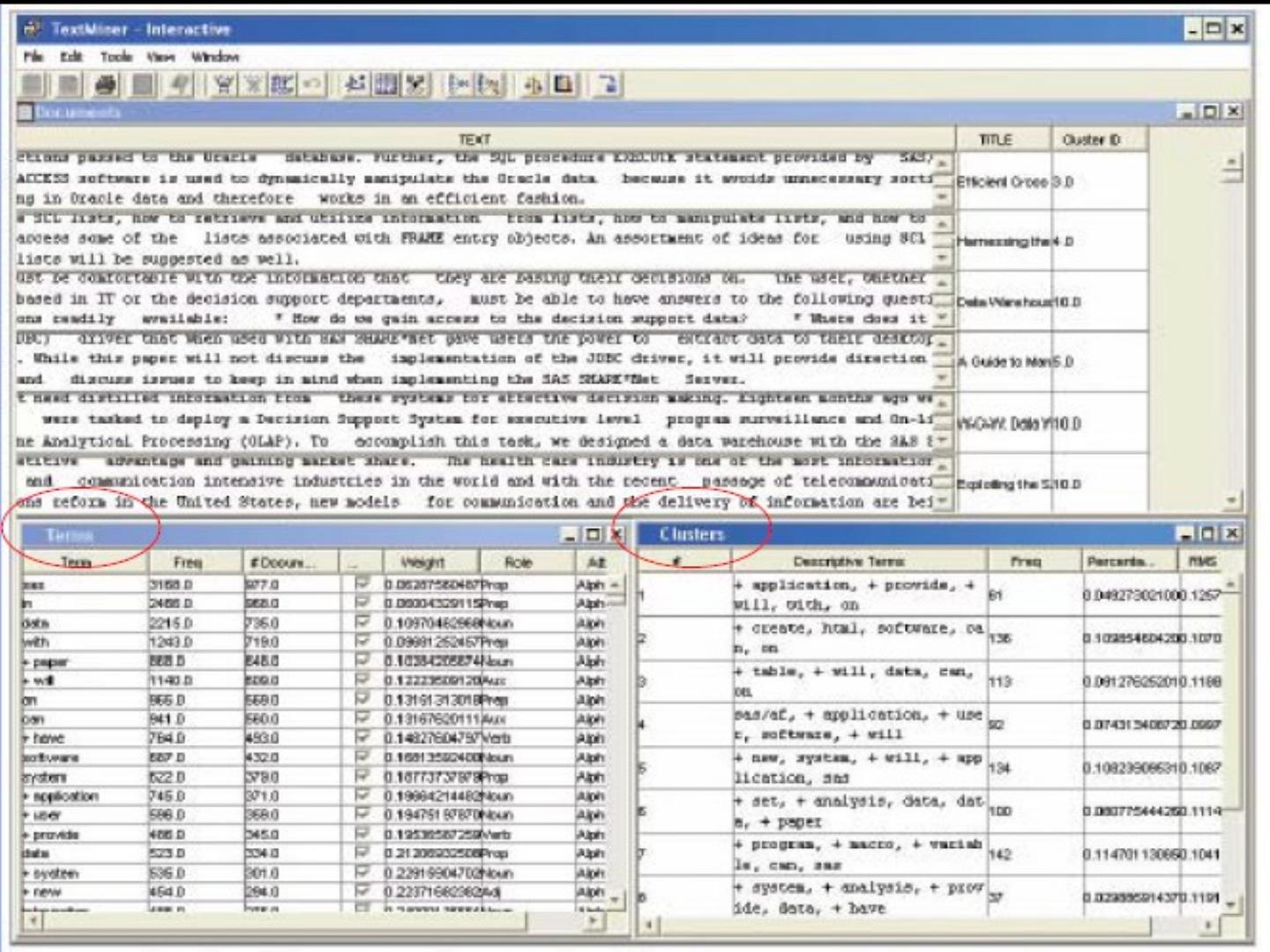Open the Tools menu
1270x952 pixels.
click(116, 56)
